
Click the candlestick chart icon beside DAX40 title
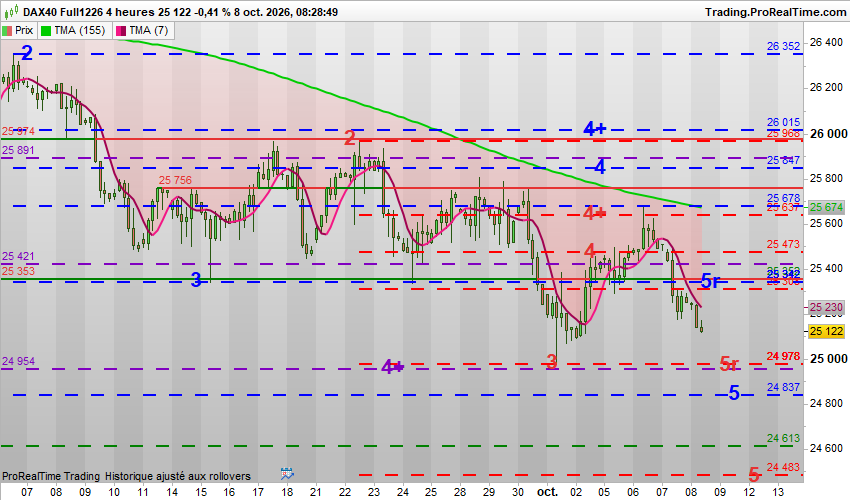pyautogui.click(x=11, y=10)
